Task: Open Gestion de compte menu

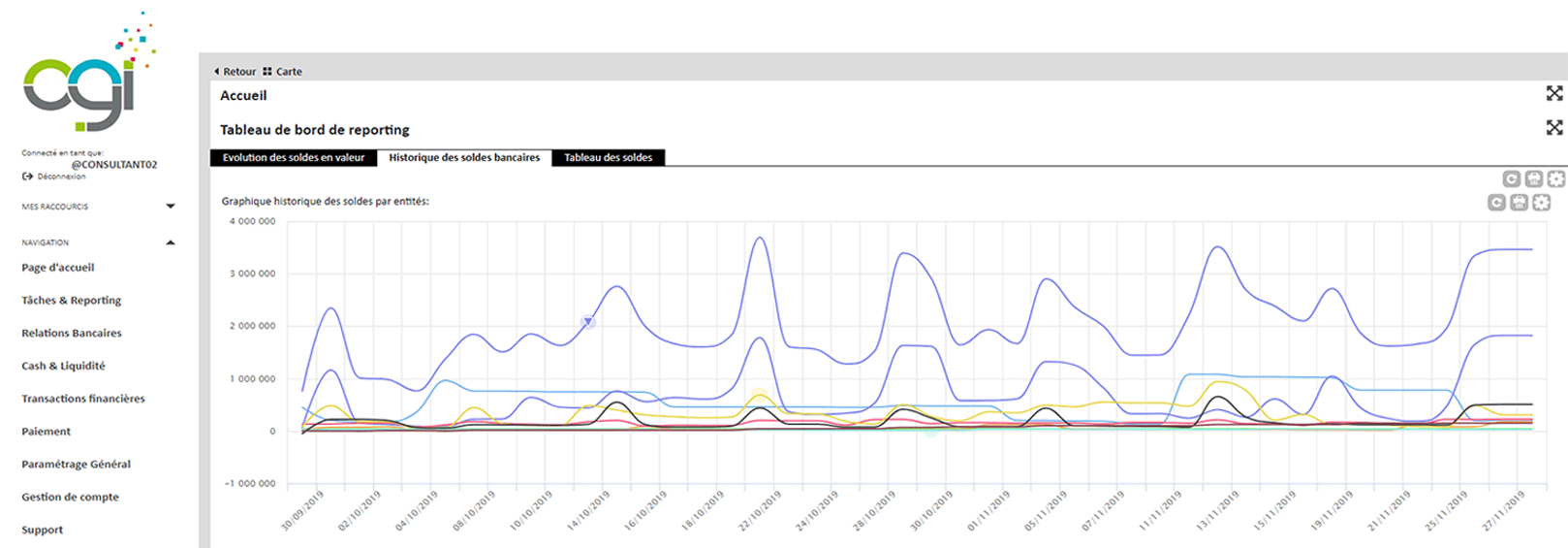Action: (71, 497)
